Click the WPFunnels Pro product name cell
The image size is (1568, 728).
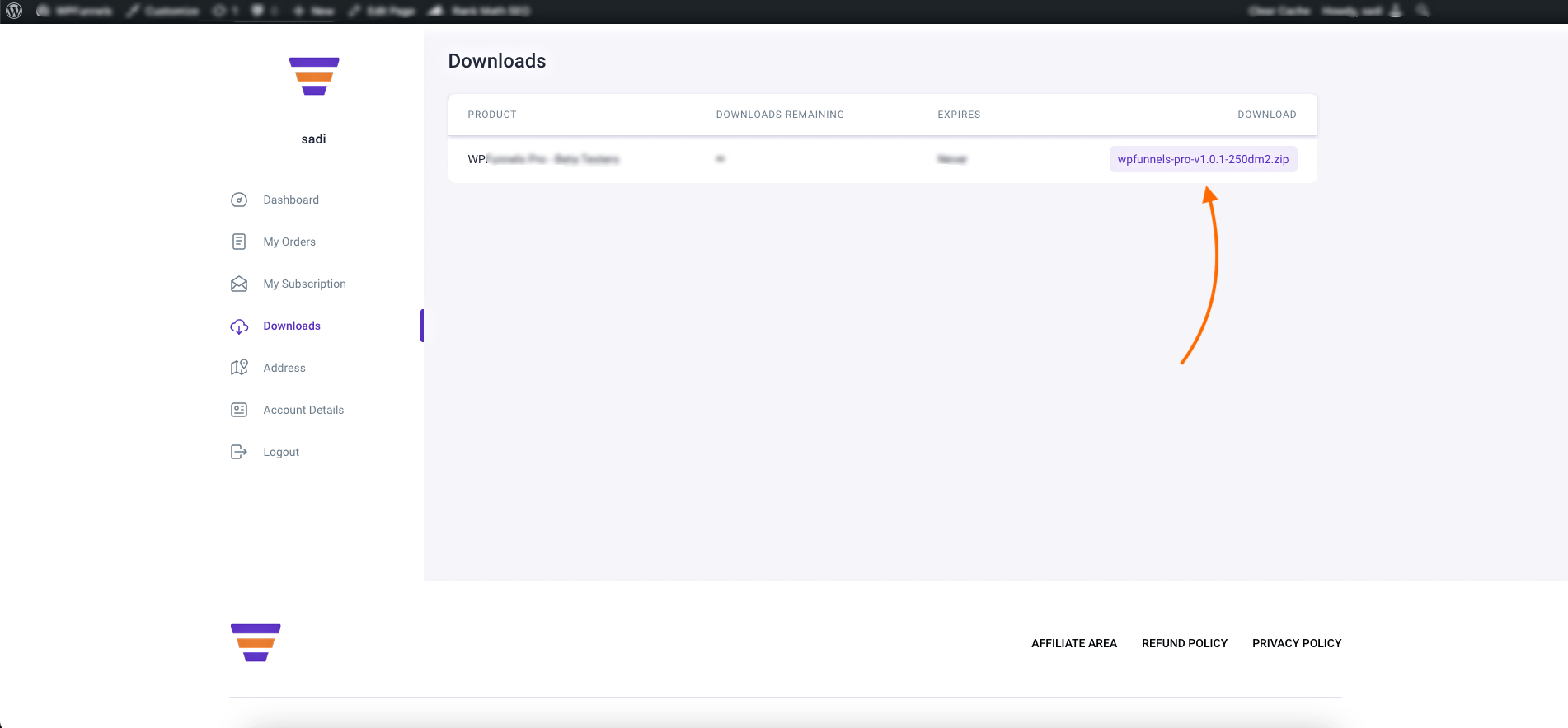[x=543, y=159]
